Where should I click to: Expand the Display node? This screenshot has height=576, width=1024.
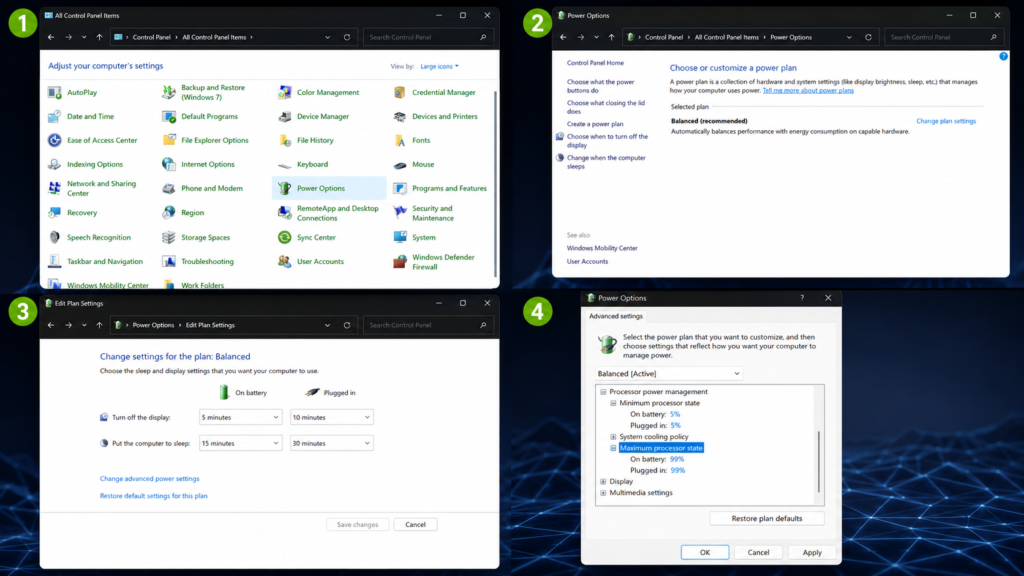[x=603, y=482]
